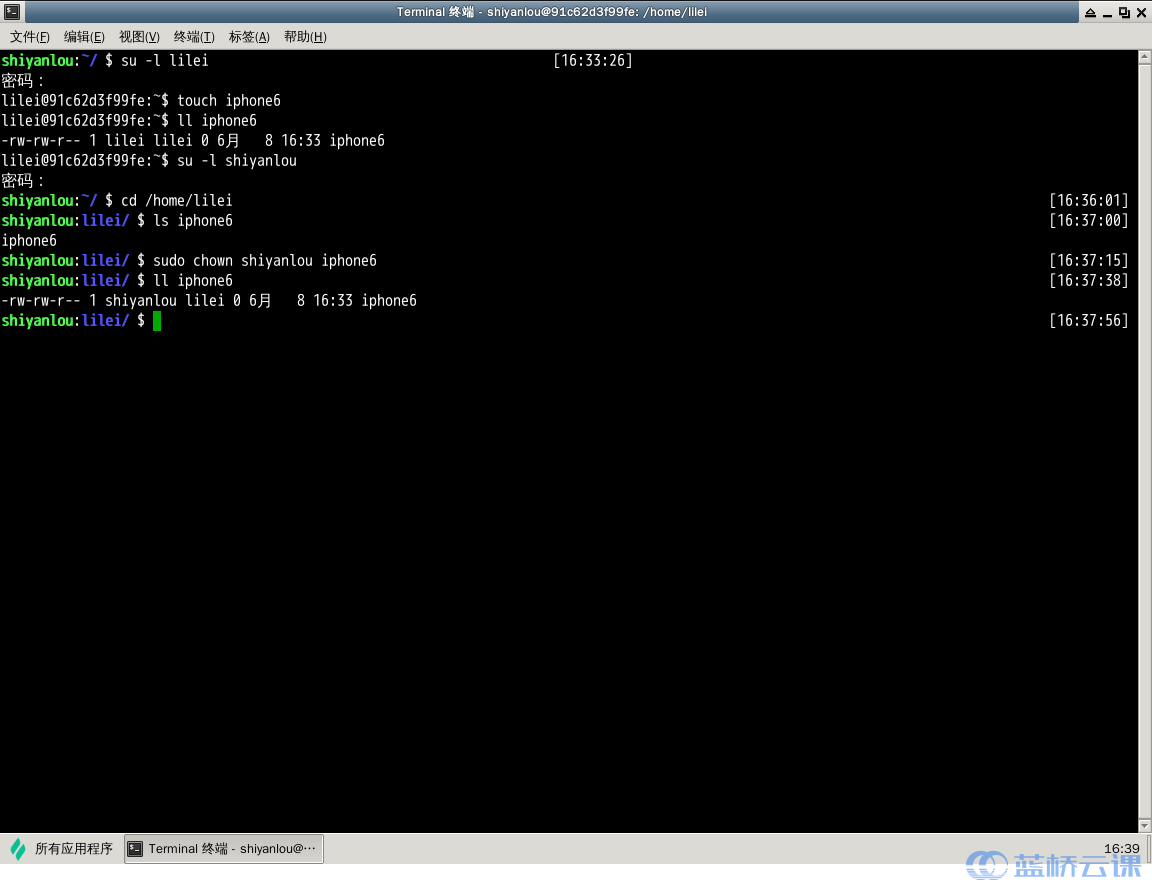Click the green leaf applications icon
This screenshot has height=896, width=1152.
coord(18,849)
